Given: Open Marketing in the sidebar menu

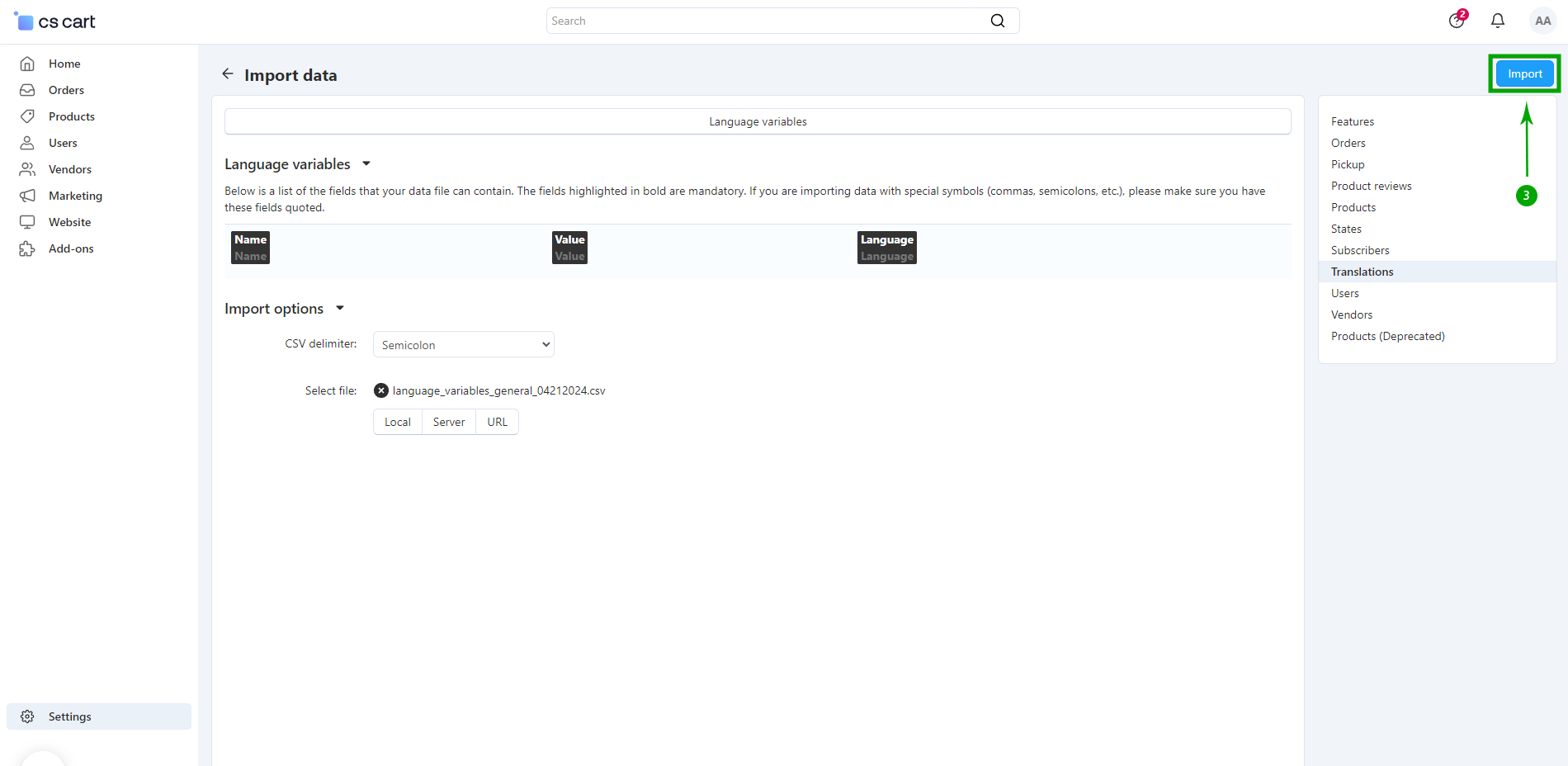Looking at the screenshot, I should tap(75, 196).
